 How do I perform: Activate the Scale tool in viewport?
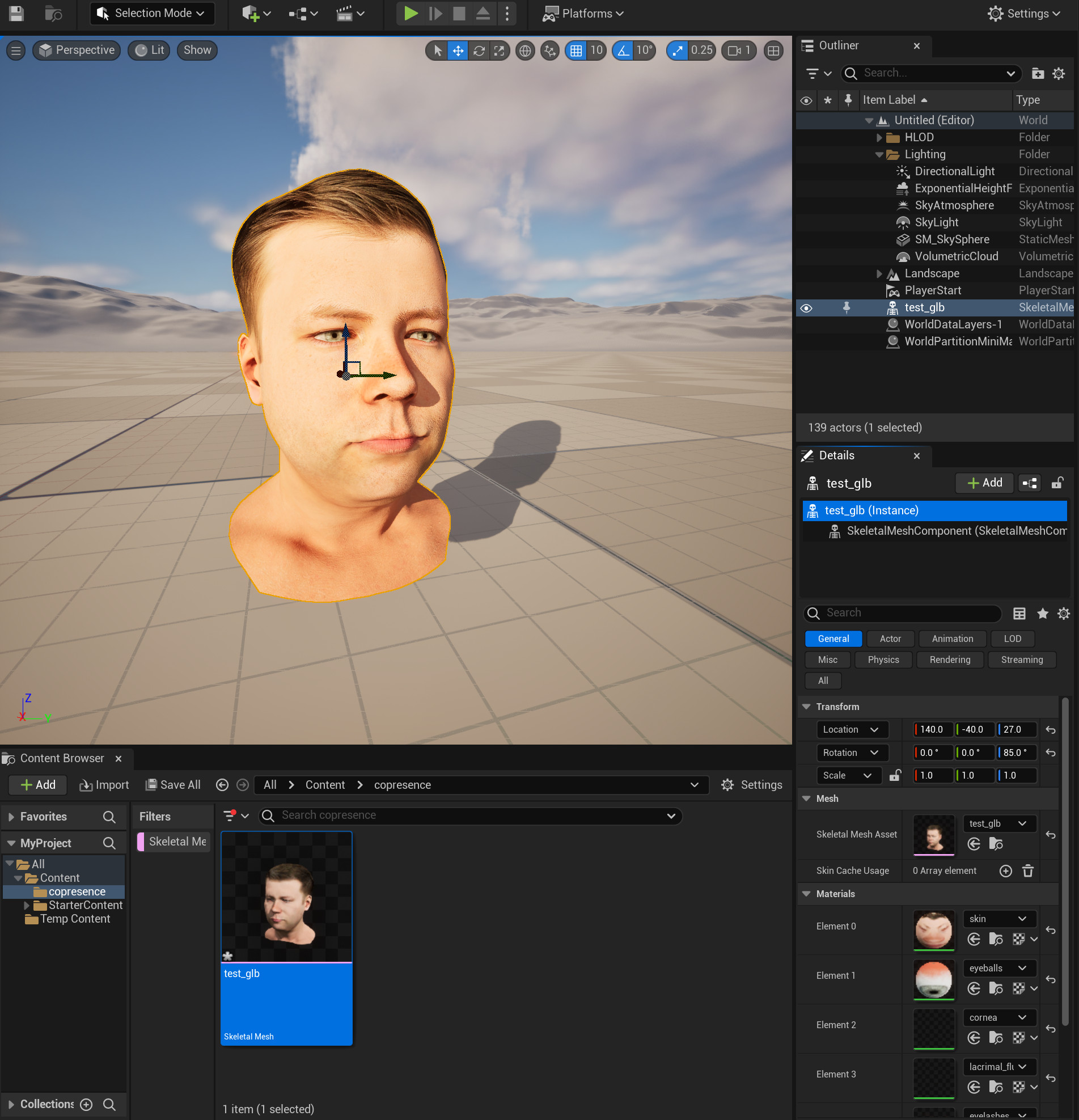(x=499, y=50)
